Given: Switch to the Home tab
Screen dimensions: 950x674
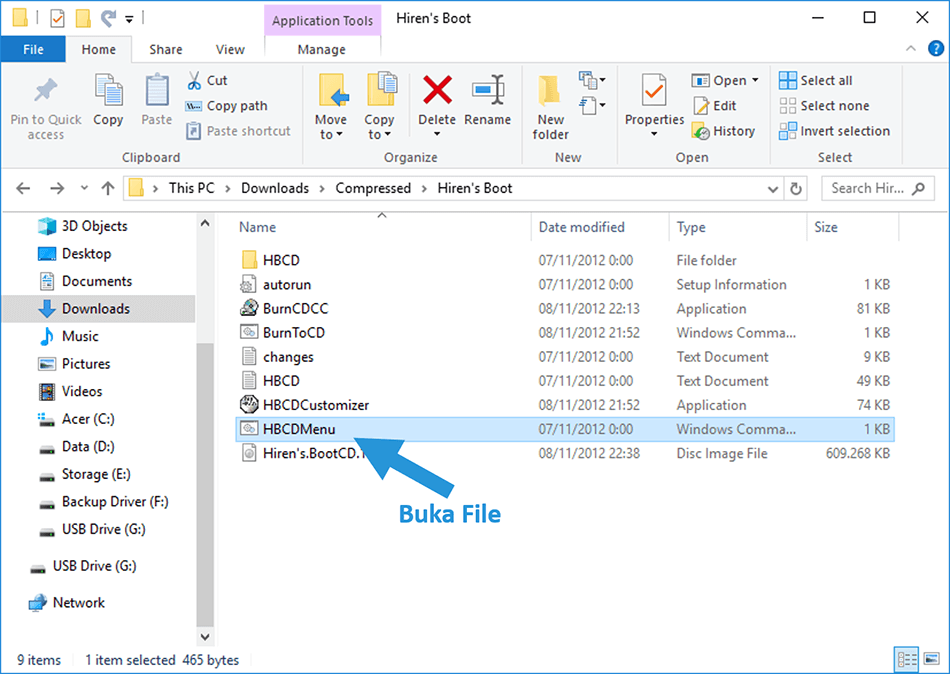Looking at the screenshot, I should pyautogui.click(x=99, y=49).
